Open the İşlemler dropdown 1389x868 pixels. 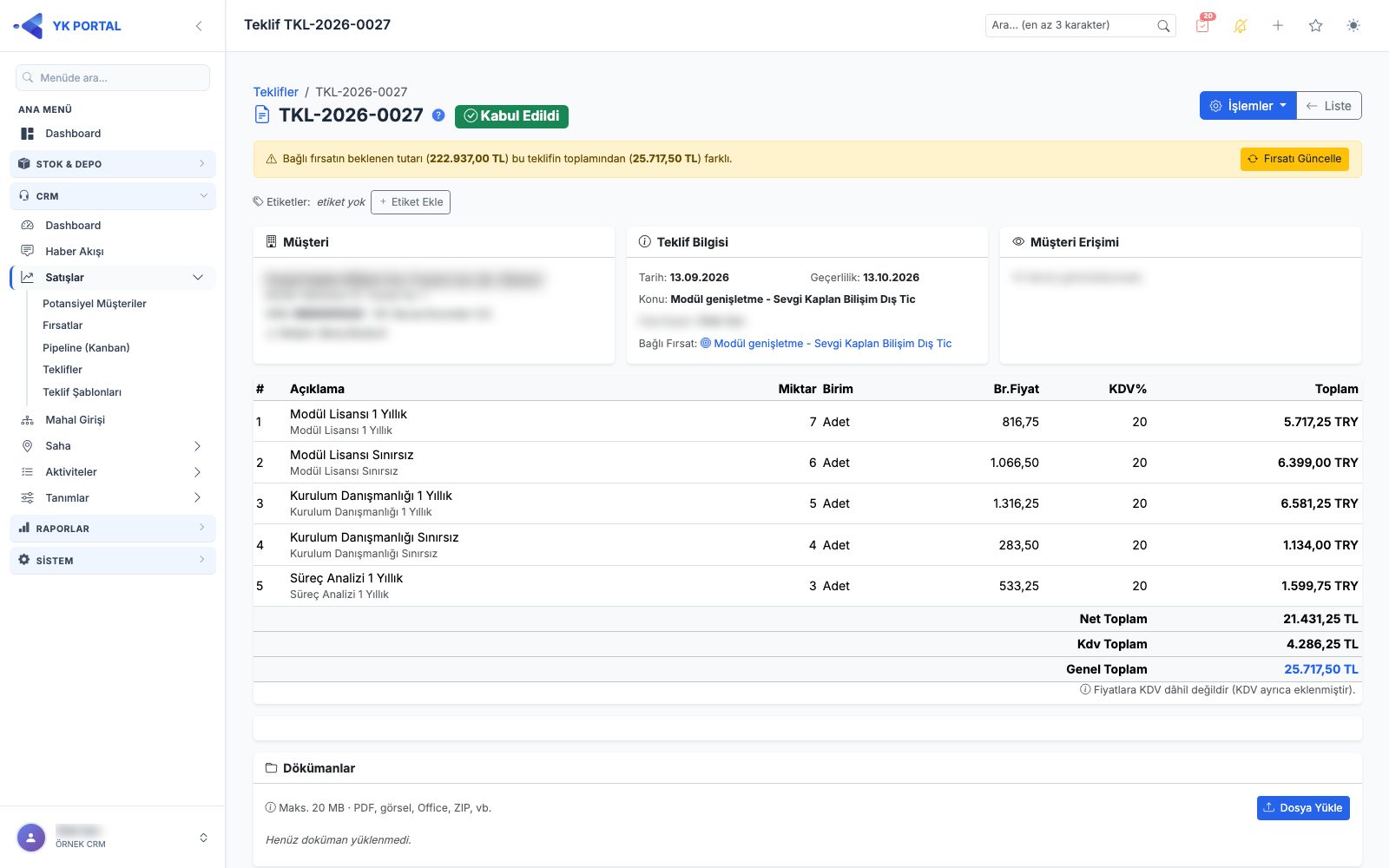pos(1247,106)
